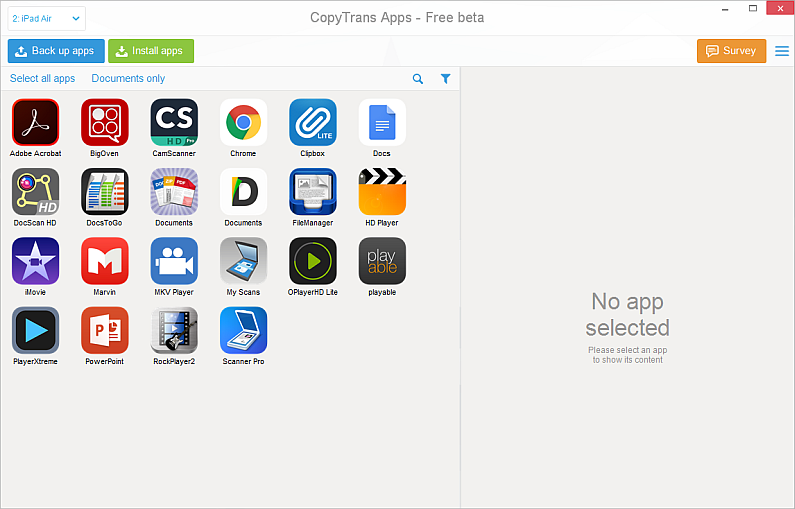
Task: Select the Clipbox app icon
Action: tap(313, 122)
